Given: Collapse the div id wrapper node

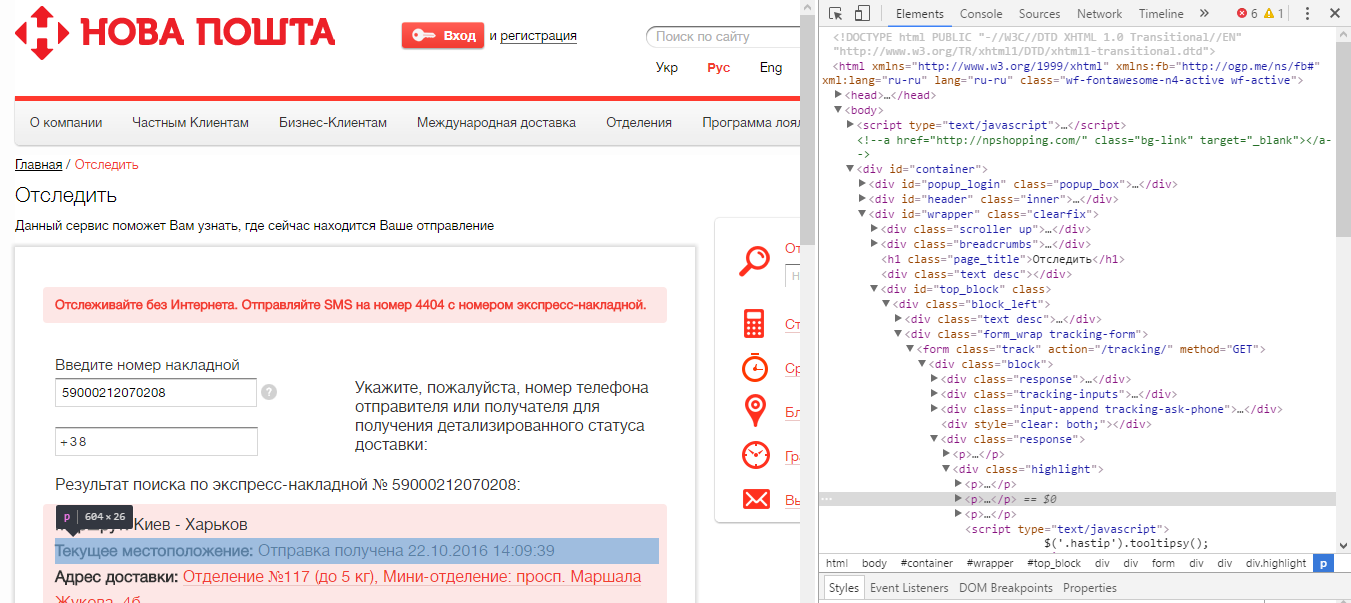Looking at the screenshot, I should 863,215.
